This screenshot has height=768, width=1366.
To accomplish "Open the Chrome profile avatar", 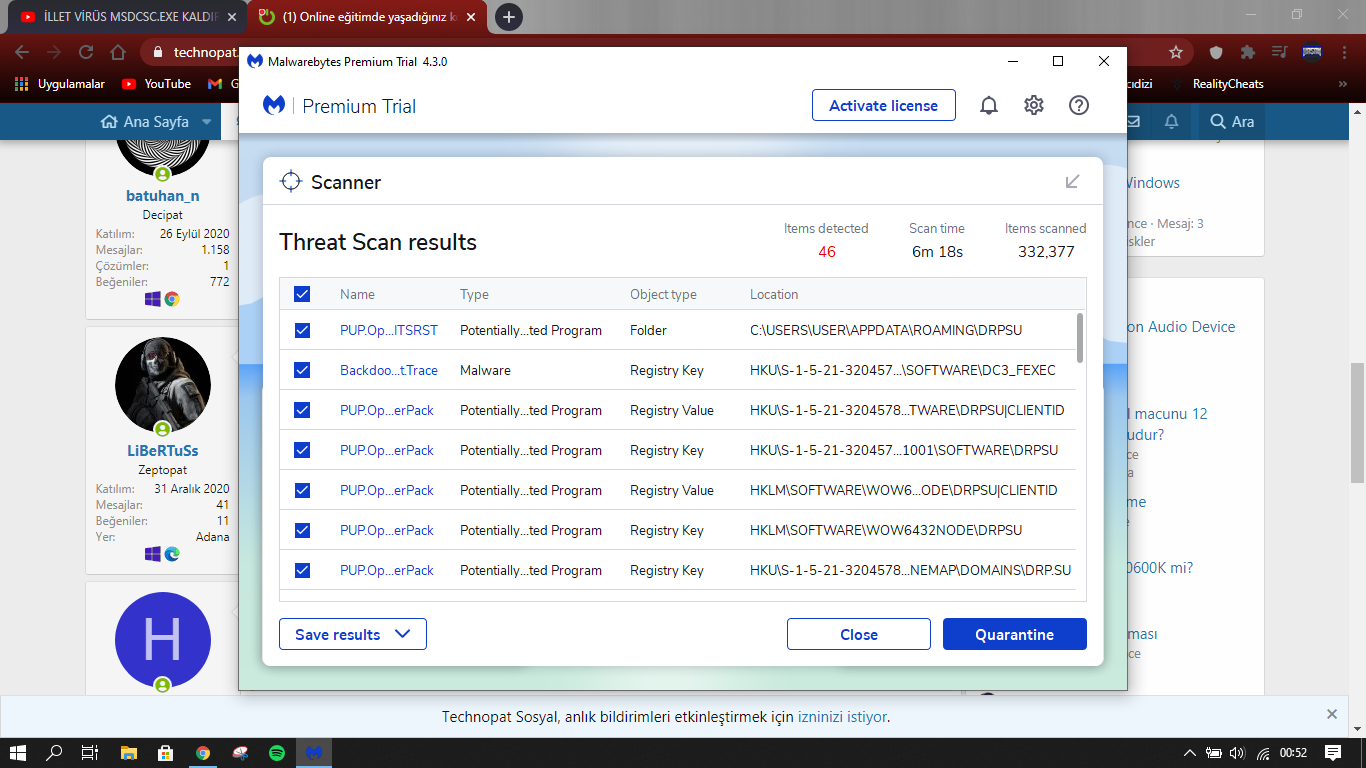I will 1312,52.
